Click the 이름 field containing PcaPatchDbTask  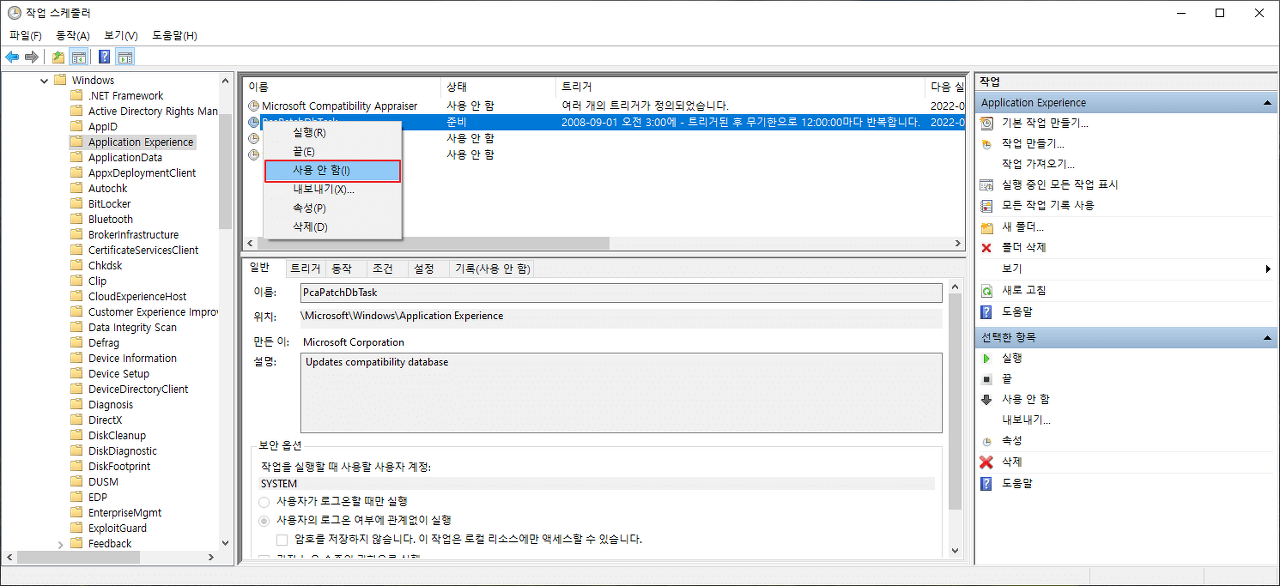pyautogui.click(x=620, y=293)
